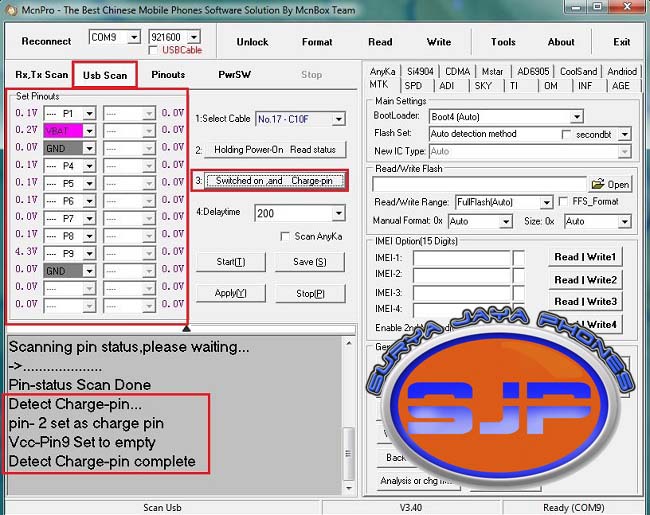This screenshot has width=650, height=515.
Task: Select the Usb Scan tab
Action: [104, 75]
